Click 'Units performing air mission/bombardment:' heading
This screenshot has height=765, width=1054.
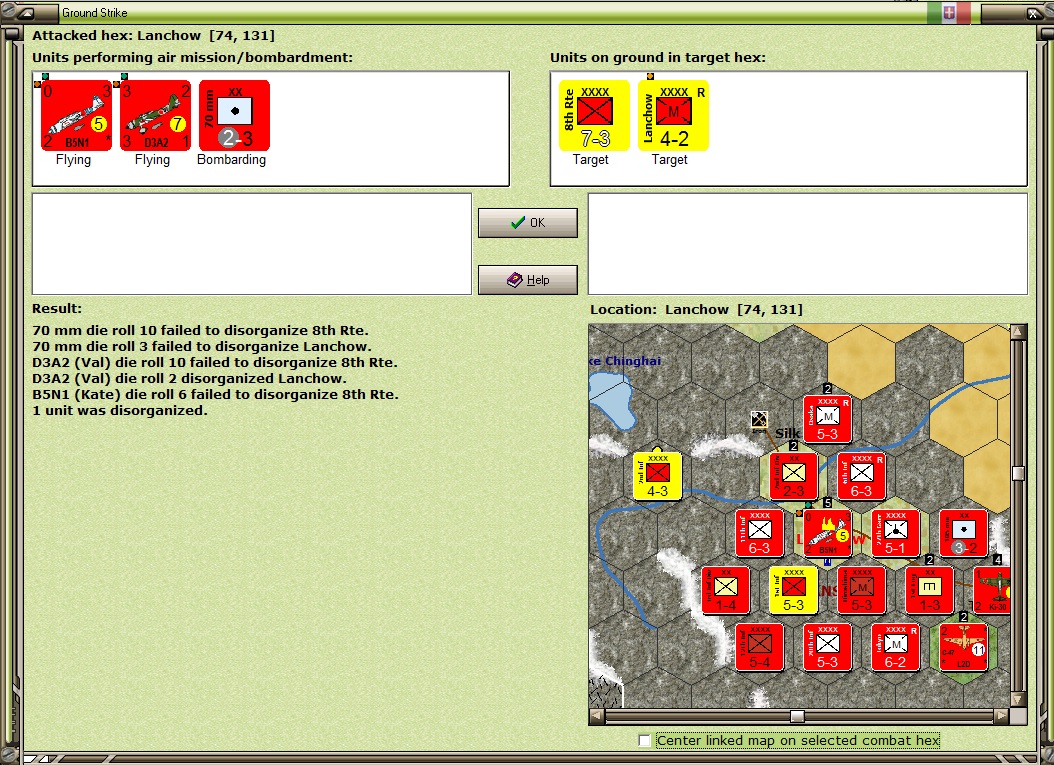[x=192, y=57]
